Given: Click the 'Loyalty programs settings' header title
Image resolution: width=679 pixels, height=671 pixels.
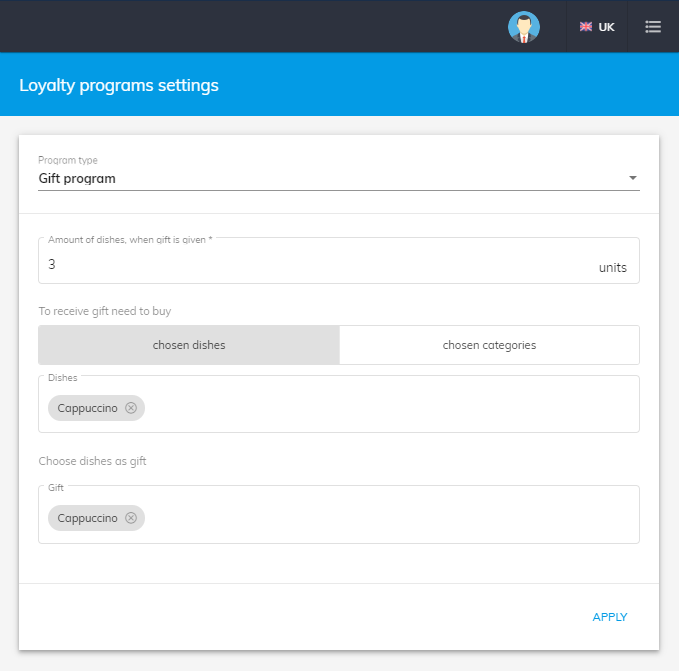Looking at the screenshot, I should 119,85.
